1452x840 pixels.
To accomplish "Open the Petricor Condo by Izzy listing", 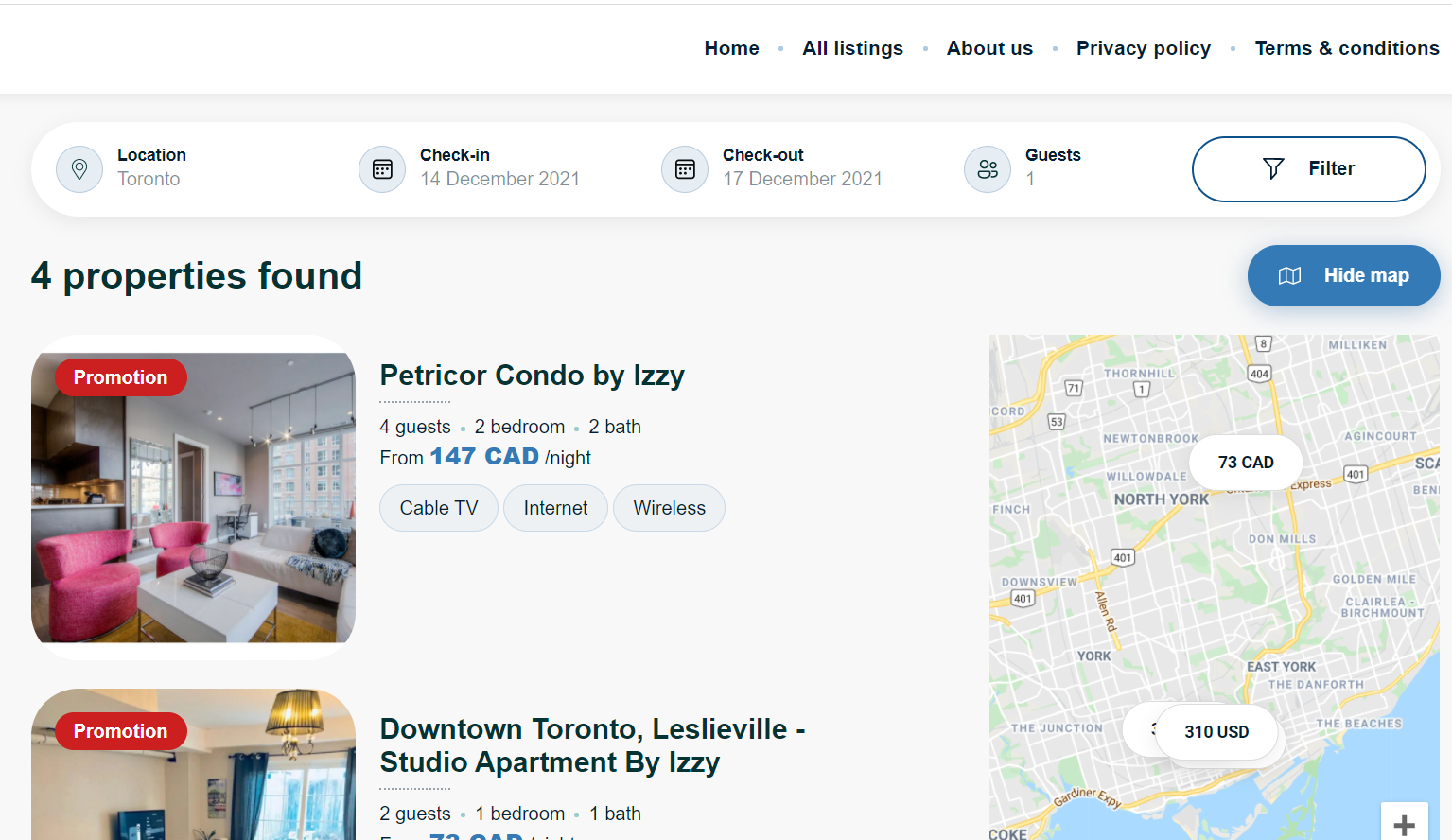I will coord(532,376).
